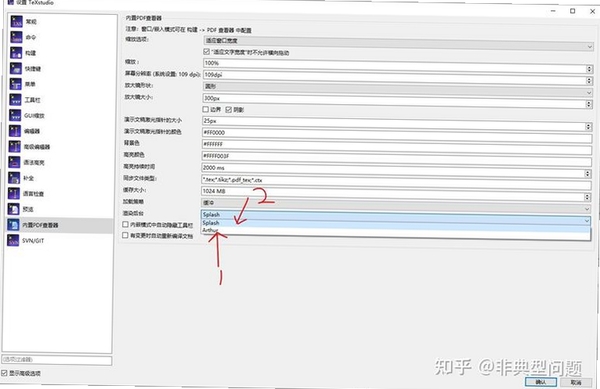Open the 快捷键 (Shortcuts) settings page icon
This screenshot has height=389, width=600.
(16, 69)
